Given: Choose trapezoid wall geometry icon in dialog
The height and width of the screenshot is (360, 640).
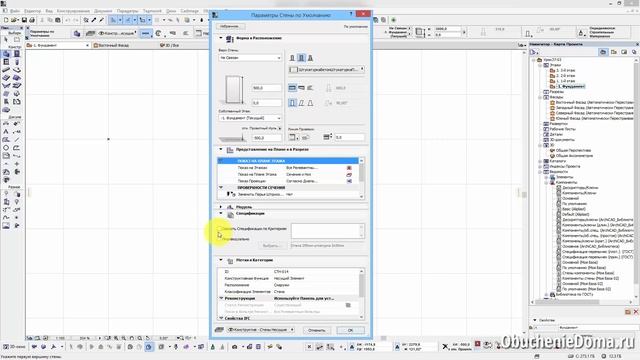Looking at the screenshot, I should [301, 88].
